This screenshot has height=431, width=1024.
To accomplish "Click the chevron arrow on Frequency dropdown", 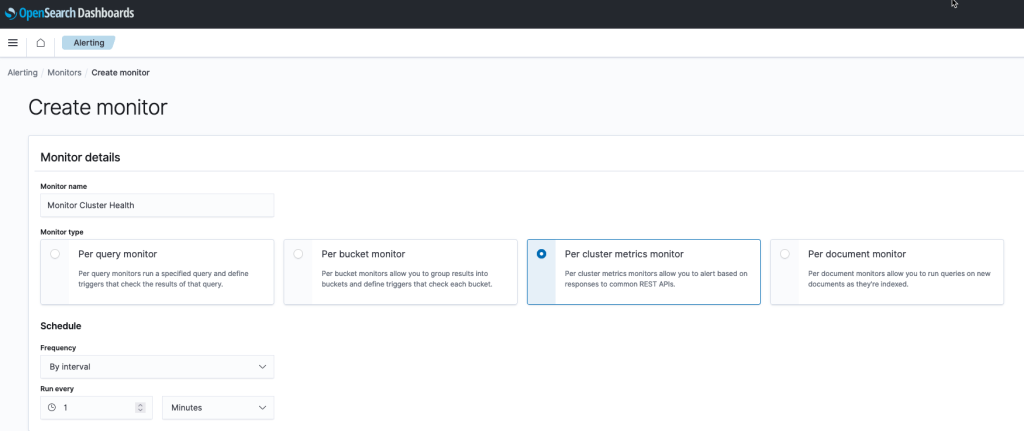I will pyautogui.click(x=263, y=367).
